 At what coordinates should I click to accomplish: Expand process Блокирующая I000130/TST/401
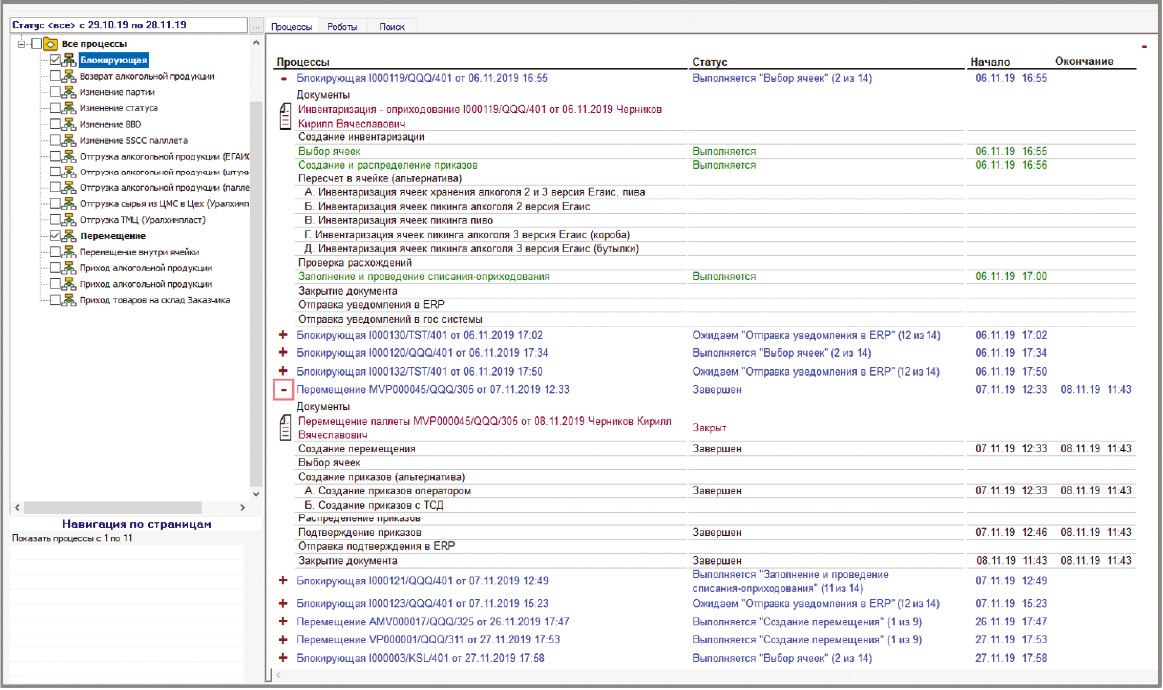click(283, 335)
